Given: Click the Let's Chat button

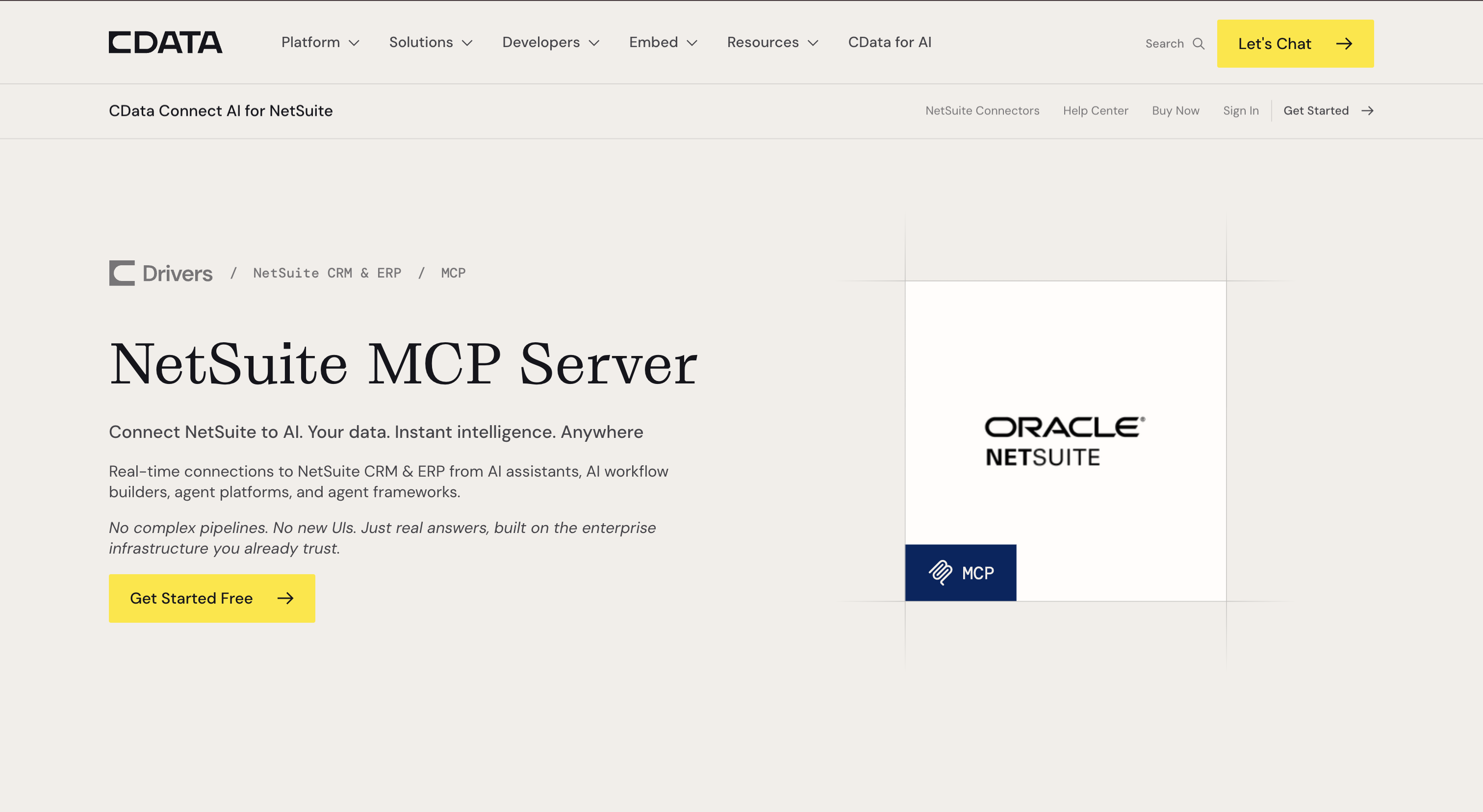Looking at the screenshot, I should tap(1295, 44).
